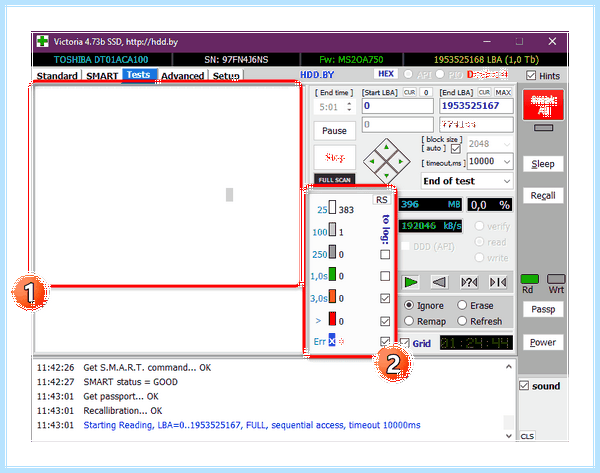This screenshot has height=473, width=600.
Task: Click the RS button in block legend
Action: pyautogui.click(x=382, y=200)
